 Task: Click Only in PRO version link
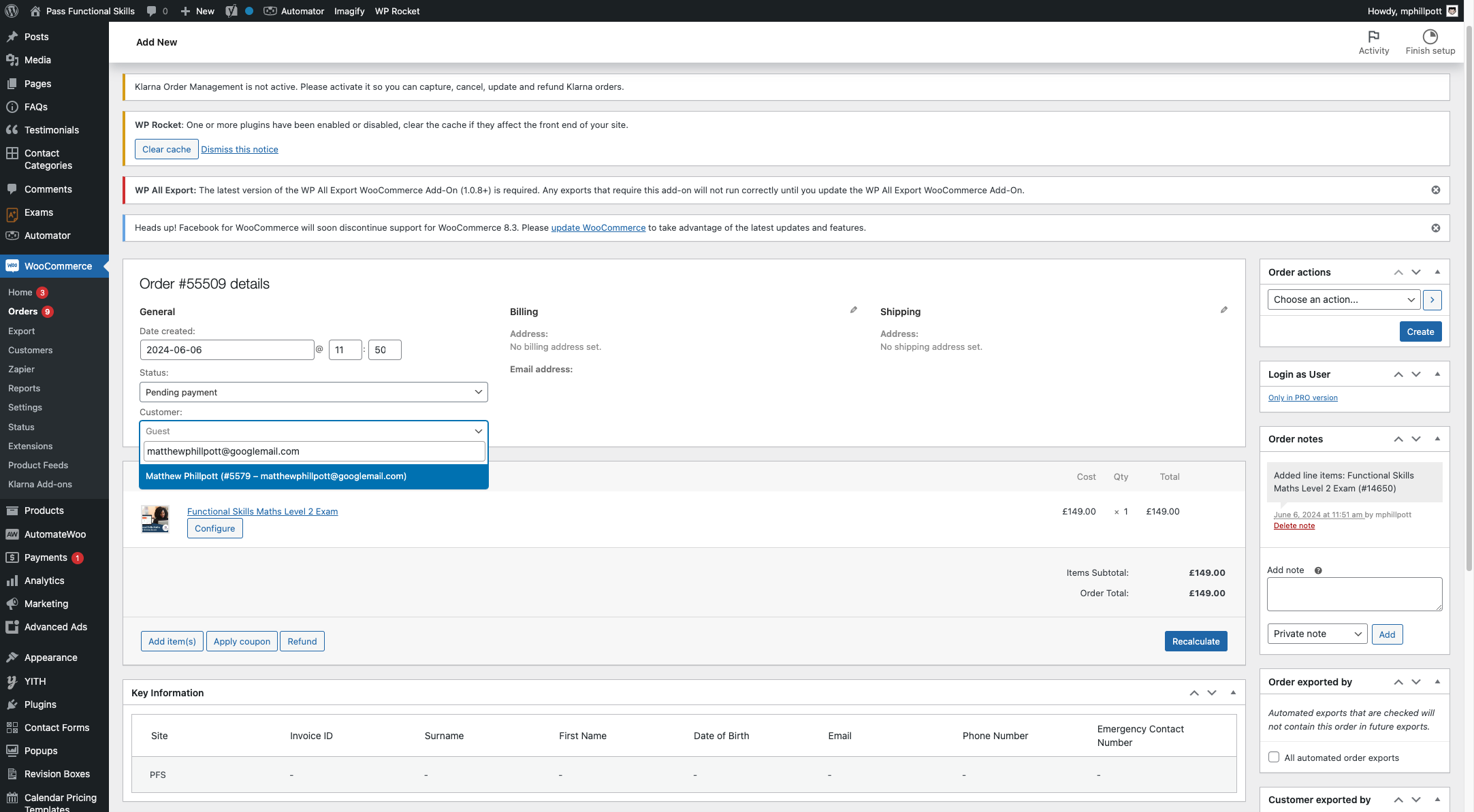click(x=1302, y=397)
